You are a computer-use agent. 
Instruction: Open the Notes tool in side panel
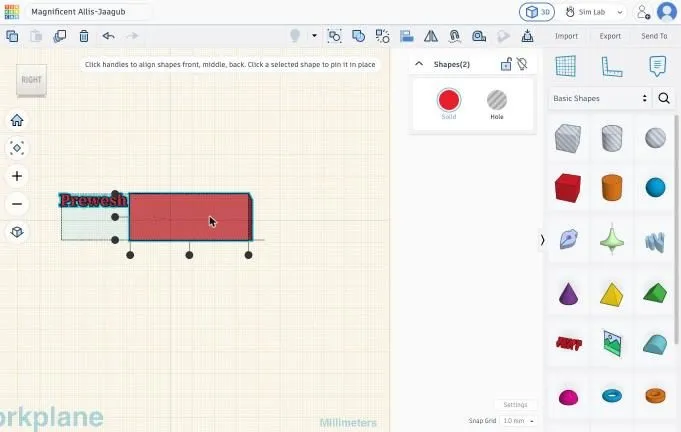658,66
